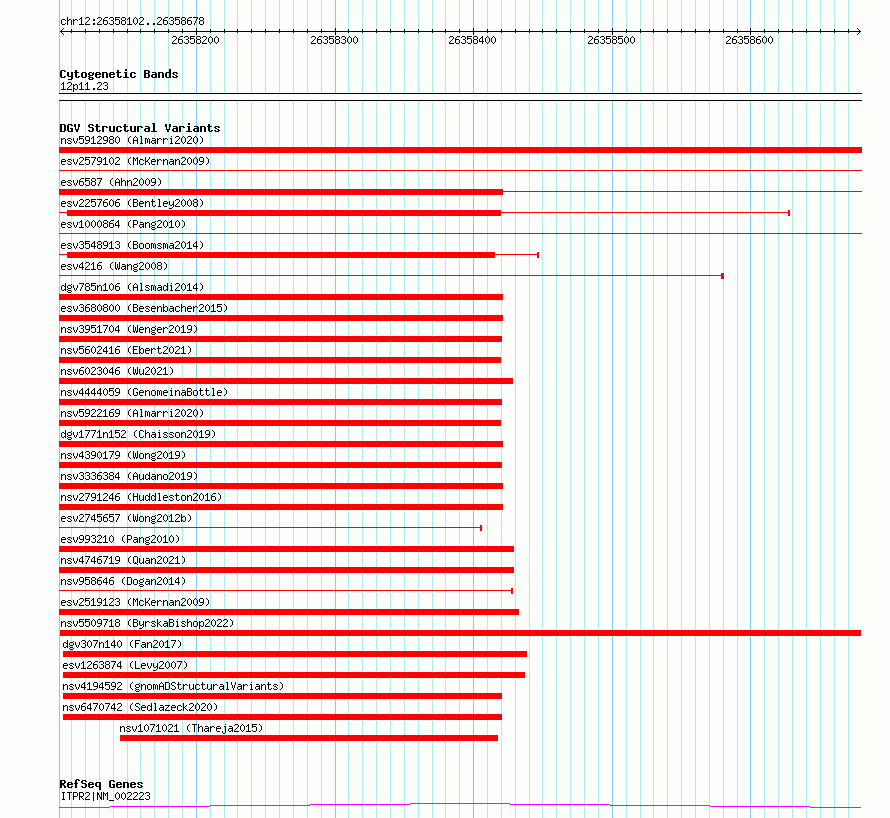Image resolution: width=890 pixels, height=818 pixels.
Task: Click the 26358600 ruler position label
Action: pyautogui.click(x=749, y=40)
